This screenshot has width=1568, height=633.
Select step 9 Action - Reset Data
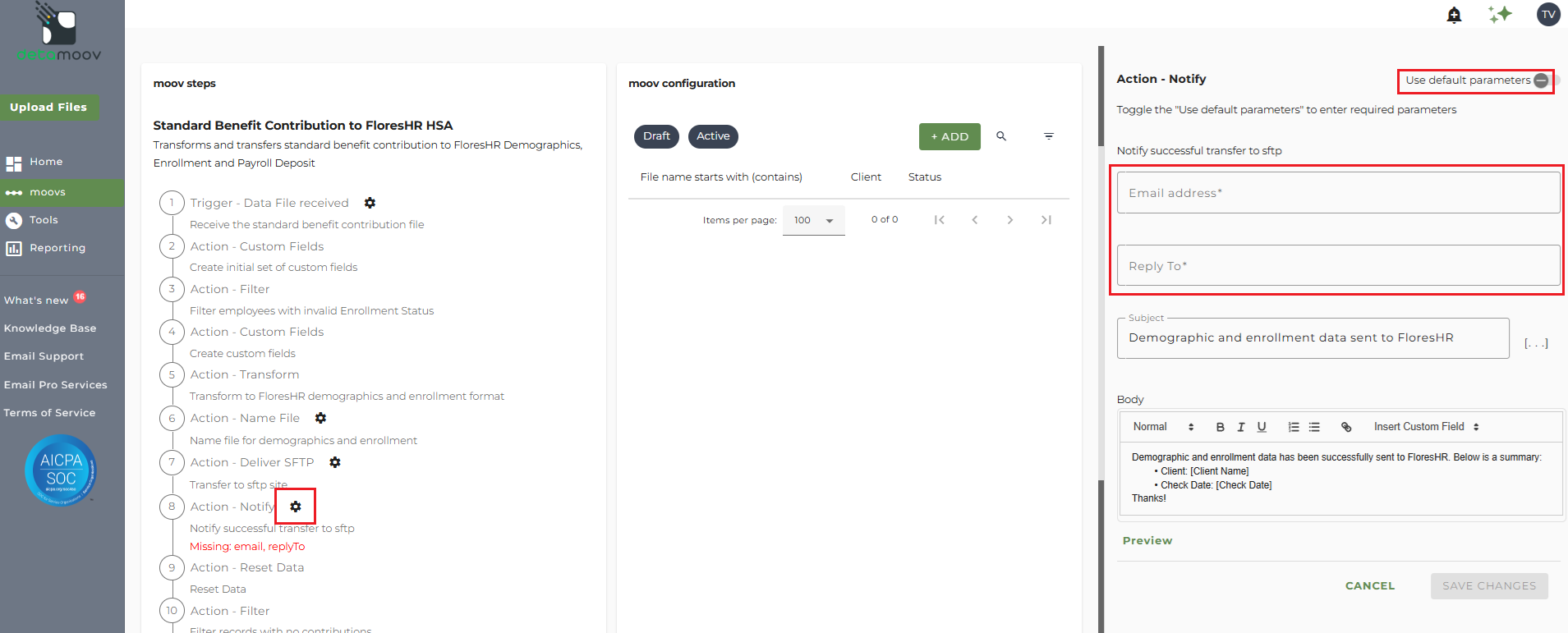tap(247, 567)
